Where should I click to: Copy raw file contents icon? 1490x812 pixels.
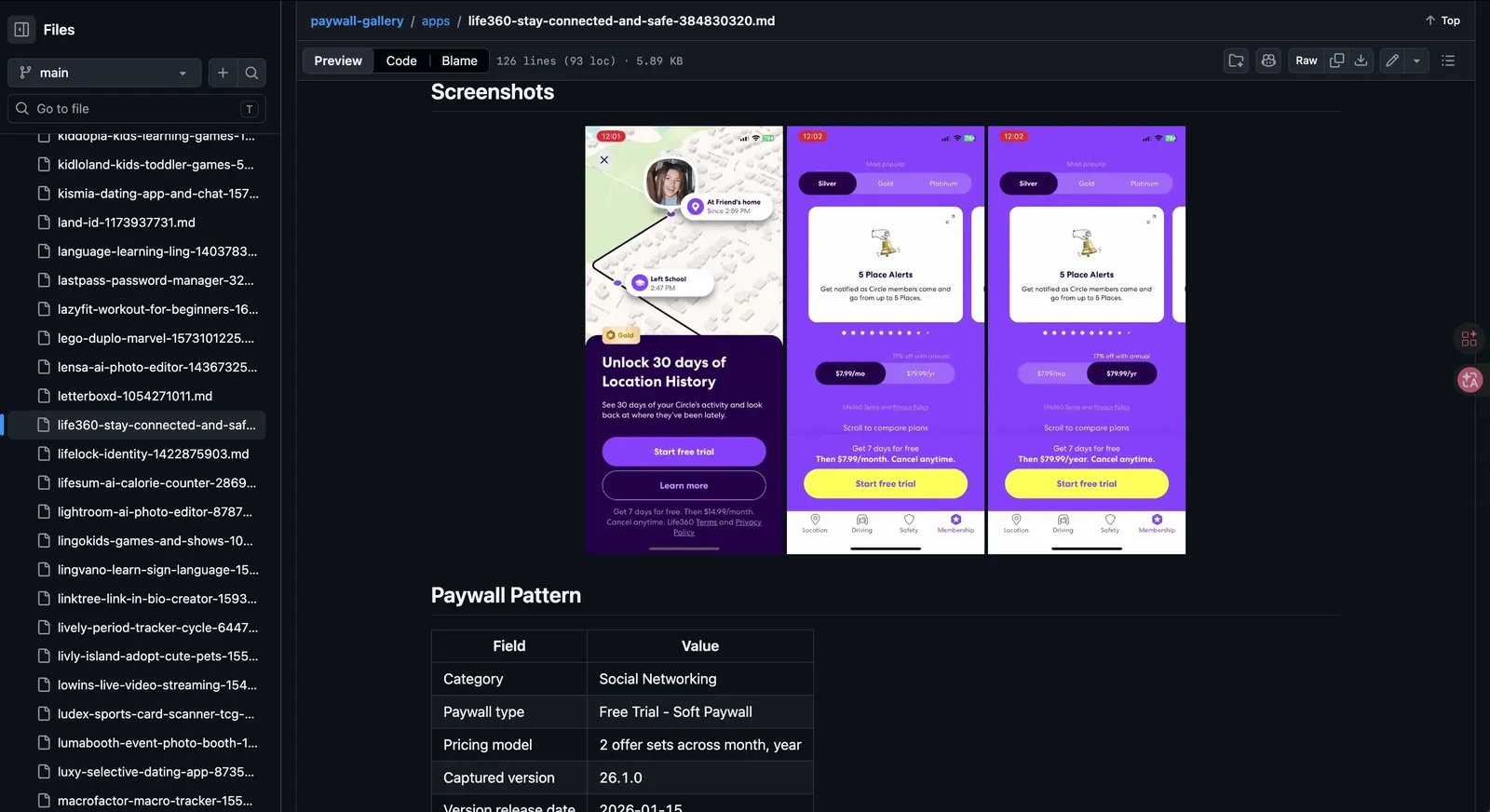click(1336, 61)
